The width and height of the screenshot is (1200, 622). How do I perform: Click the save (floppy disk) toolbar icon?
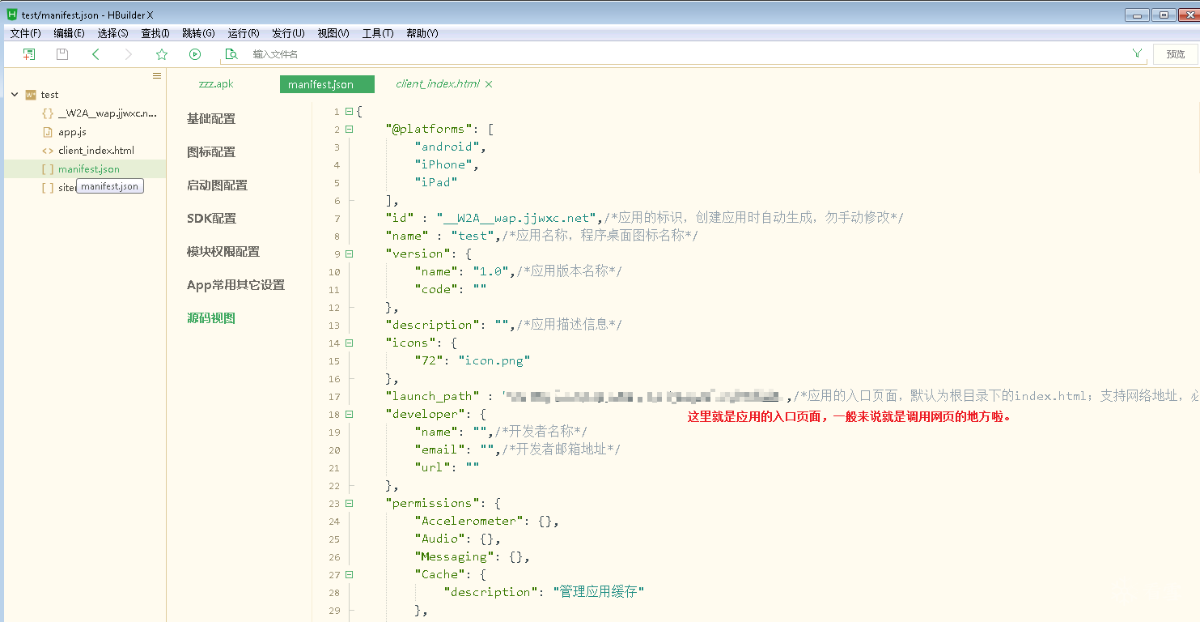pos(62,54)
